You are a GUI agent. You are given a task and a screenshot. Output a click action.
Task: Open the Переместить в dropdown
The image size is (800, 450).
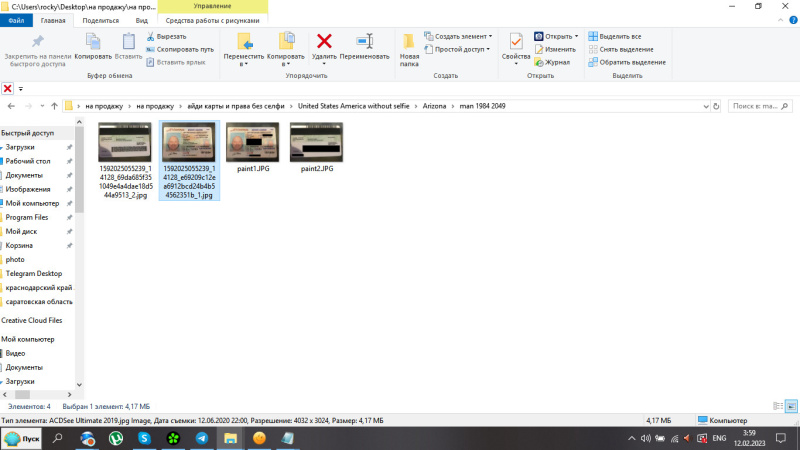pos(244,59)
